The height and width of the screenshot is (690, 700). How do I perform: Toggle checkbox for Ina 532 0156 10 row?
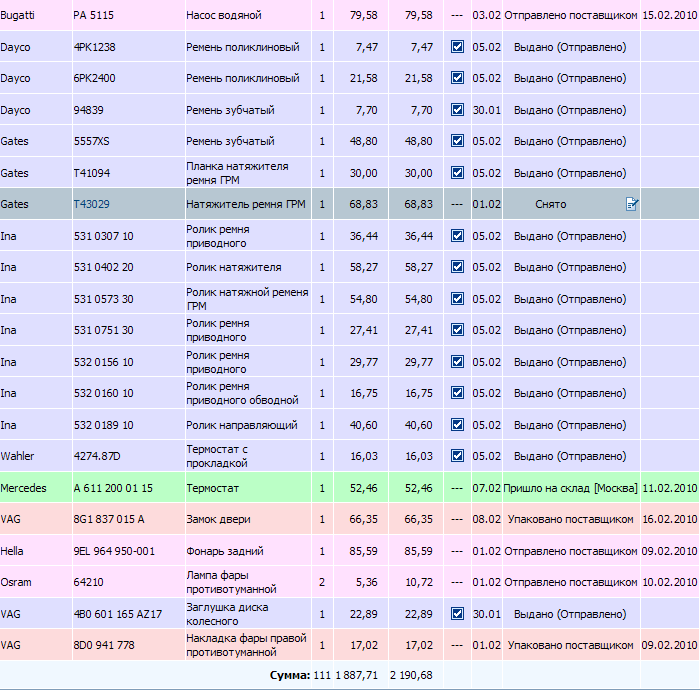(x=457, y=361)
